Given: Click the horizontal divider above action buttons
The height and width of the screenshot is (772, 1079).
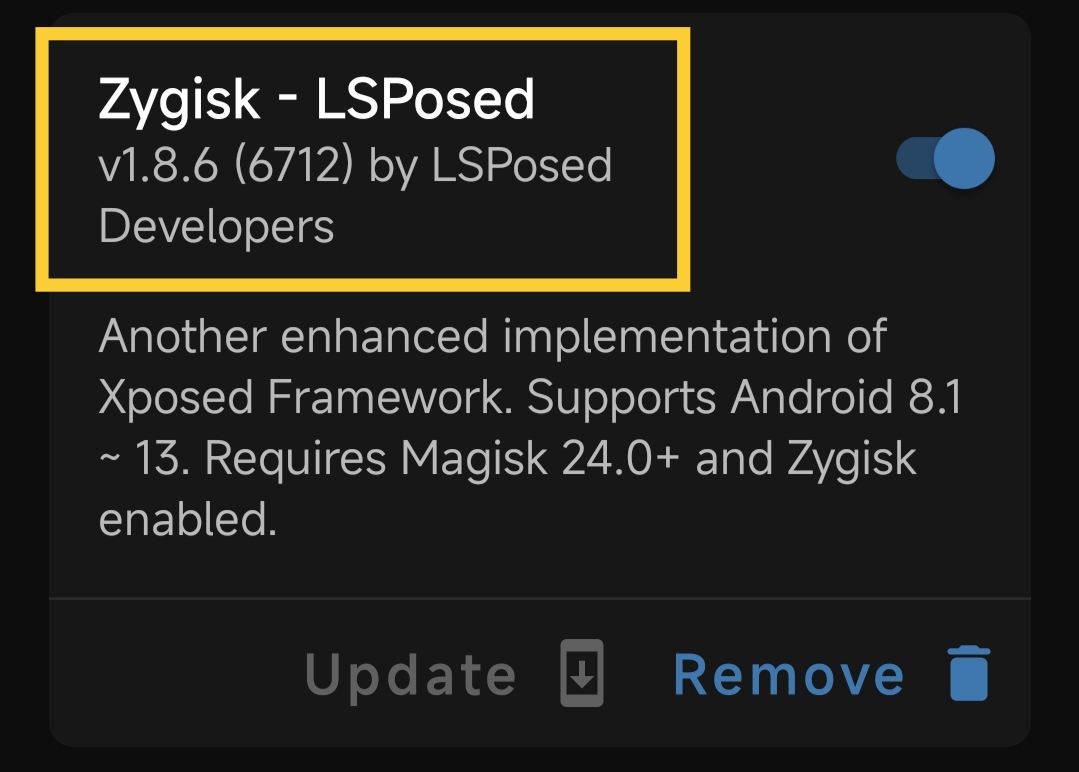Looking at the screenshot, I should pos(540,599).
